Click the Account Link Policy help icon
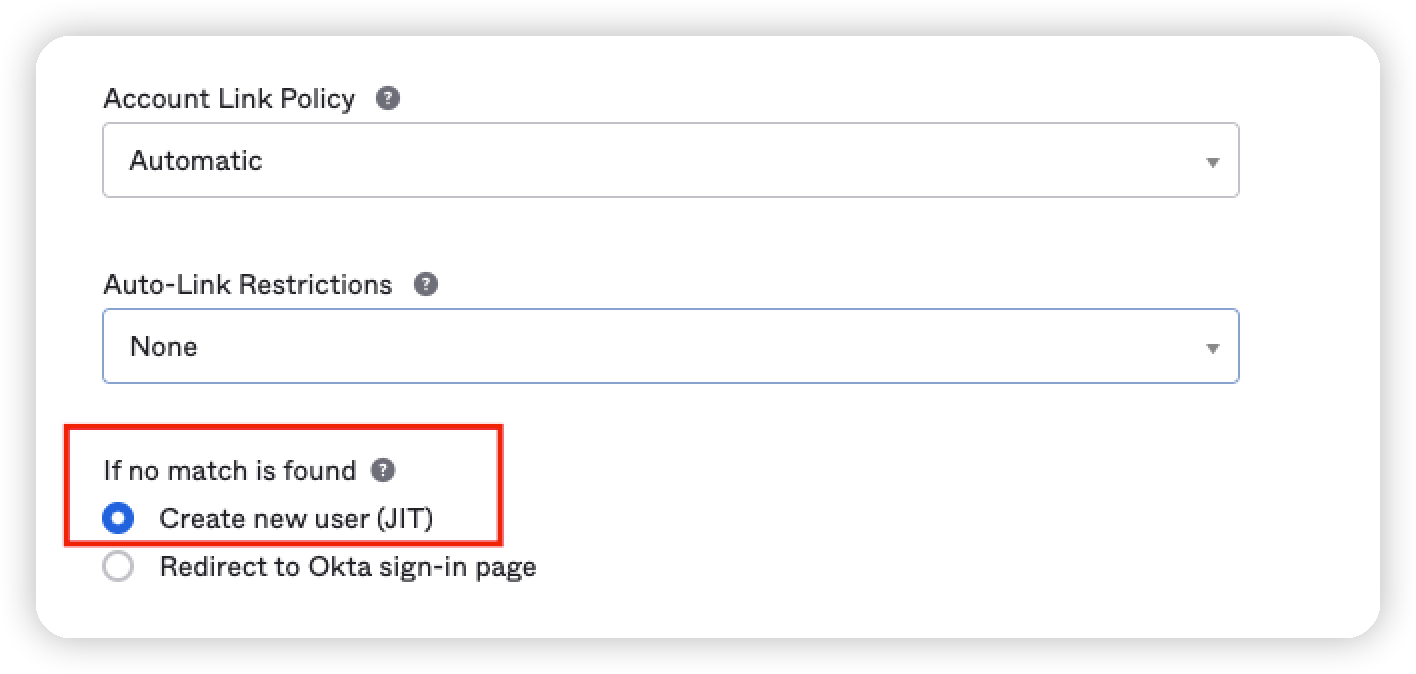Image resolution: width=1416 pixels, height=674 pixels. pos(388,99)
